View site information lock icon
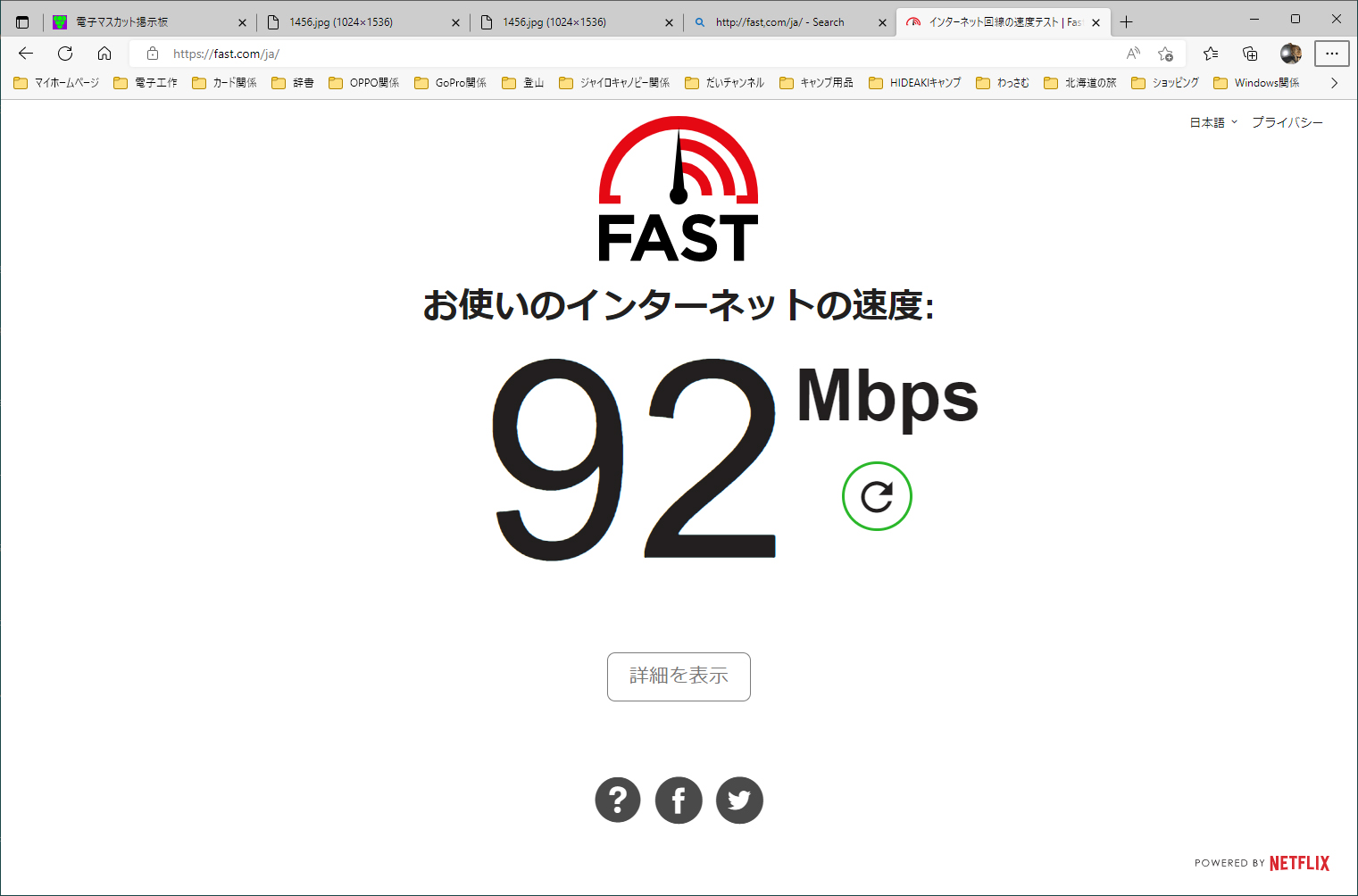1358x896 pixels. pyautogui.click(x=153, y=54)
